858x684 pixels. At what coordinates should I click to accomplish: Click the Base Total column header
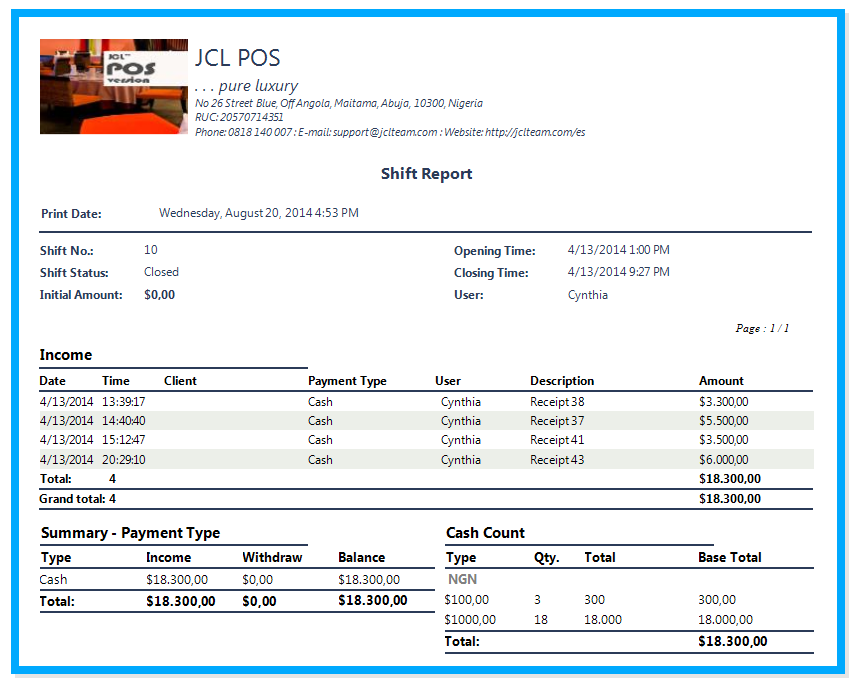click(729, 558)
